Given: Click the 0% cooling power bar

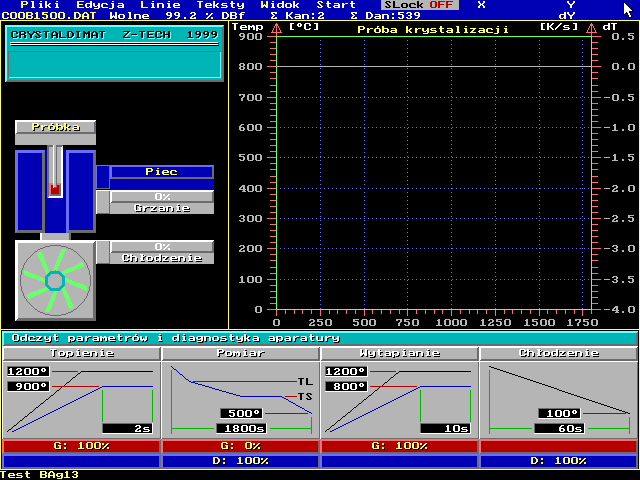Looking at the screenshot, I should pos(162,247).
